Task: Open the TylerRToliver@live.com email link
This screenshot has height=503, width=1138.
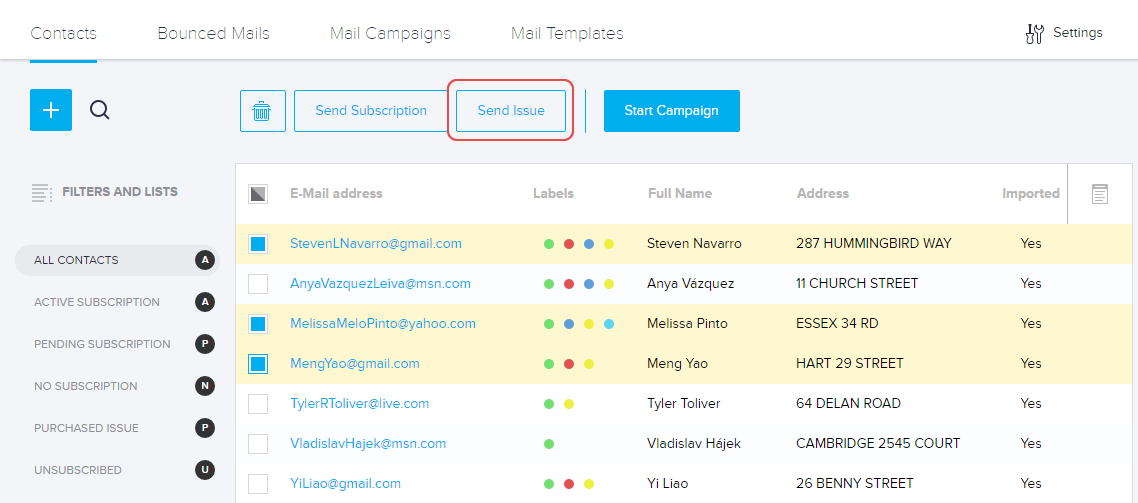Action: [x=359, y=404]
